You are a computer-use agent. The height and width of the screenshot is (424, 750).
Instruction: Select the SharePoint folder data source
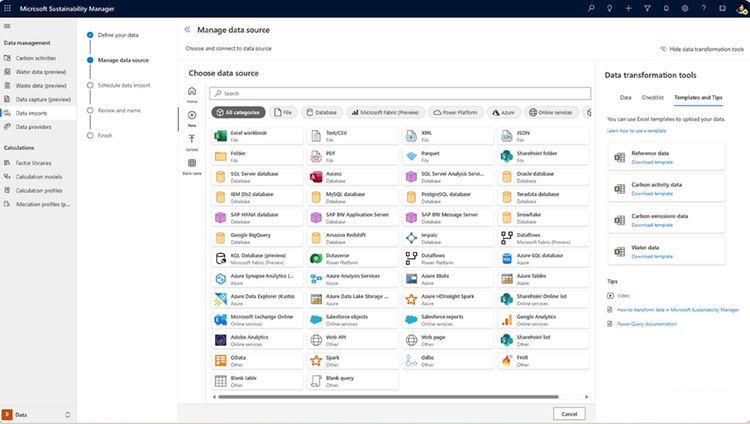click(543, 156)
